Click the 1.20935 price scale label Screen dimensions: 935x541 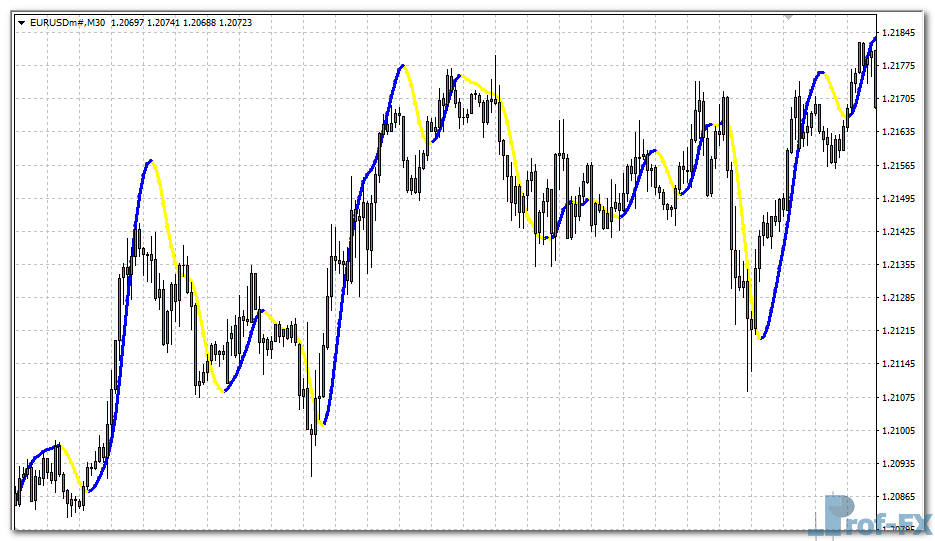click(x=901, y=464)
